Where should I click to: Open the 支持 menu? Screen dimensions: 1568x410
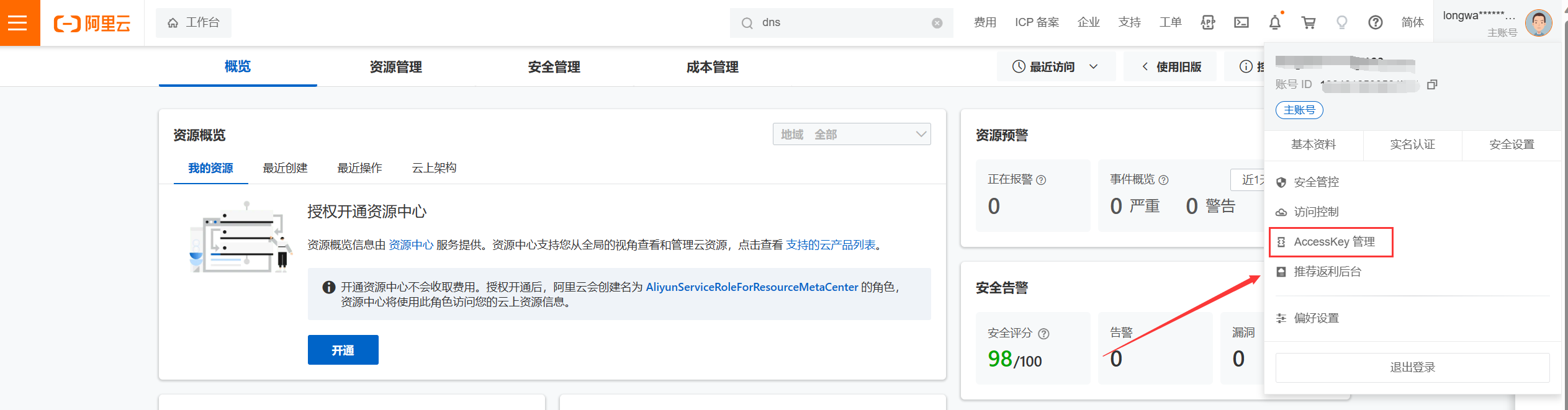[1130, 22]
